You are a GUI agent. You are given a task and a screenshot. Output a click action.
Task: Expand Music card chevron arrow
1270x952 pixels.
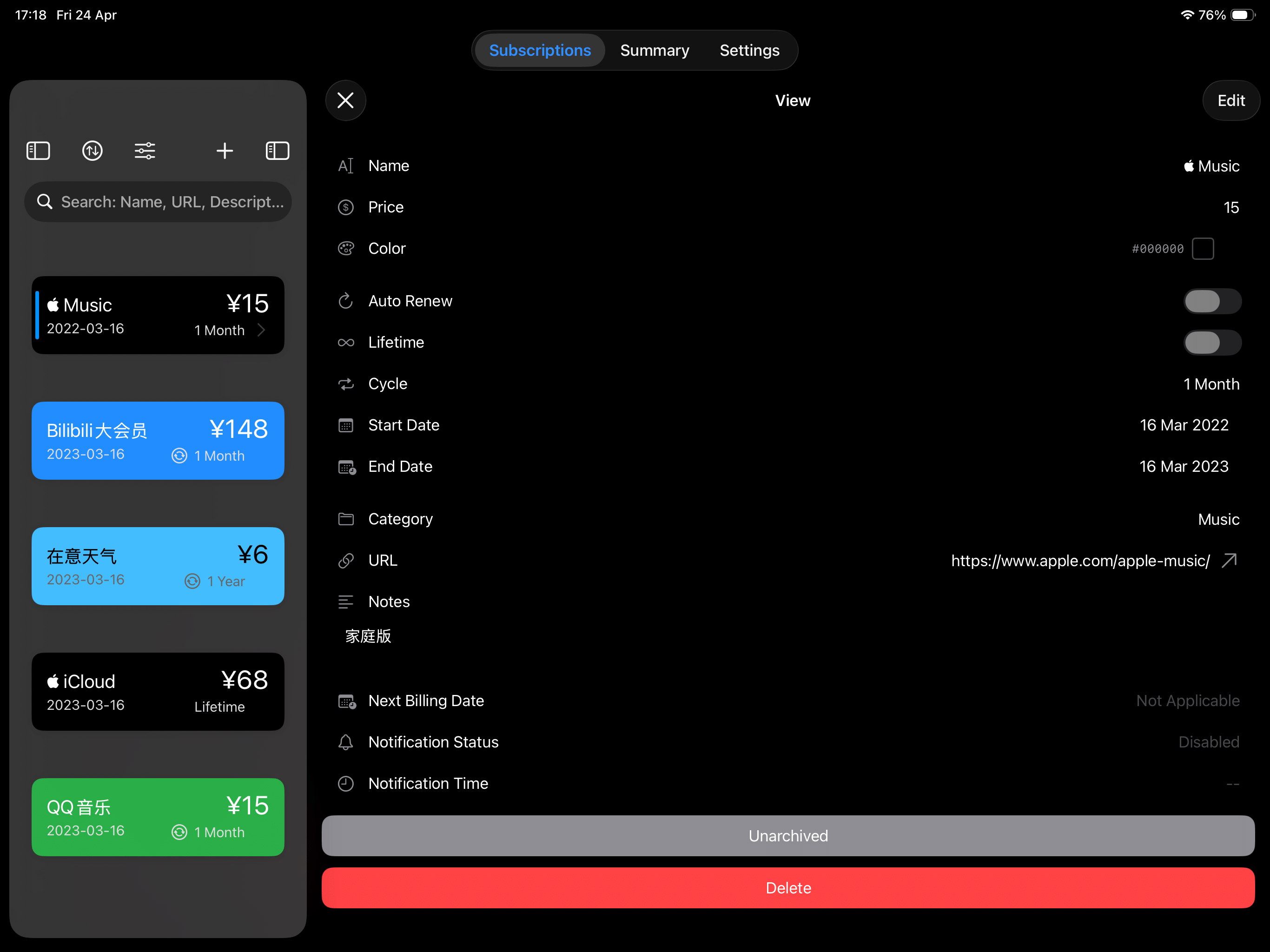[x=262, y=330]
